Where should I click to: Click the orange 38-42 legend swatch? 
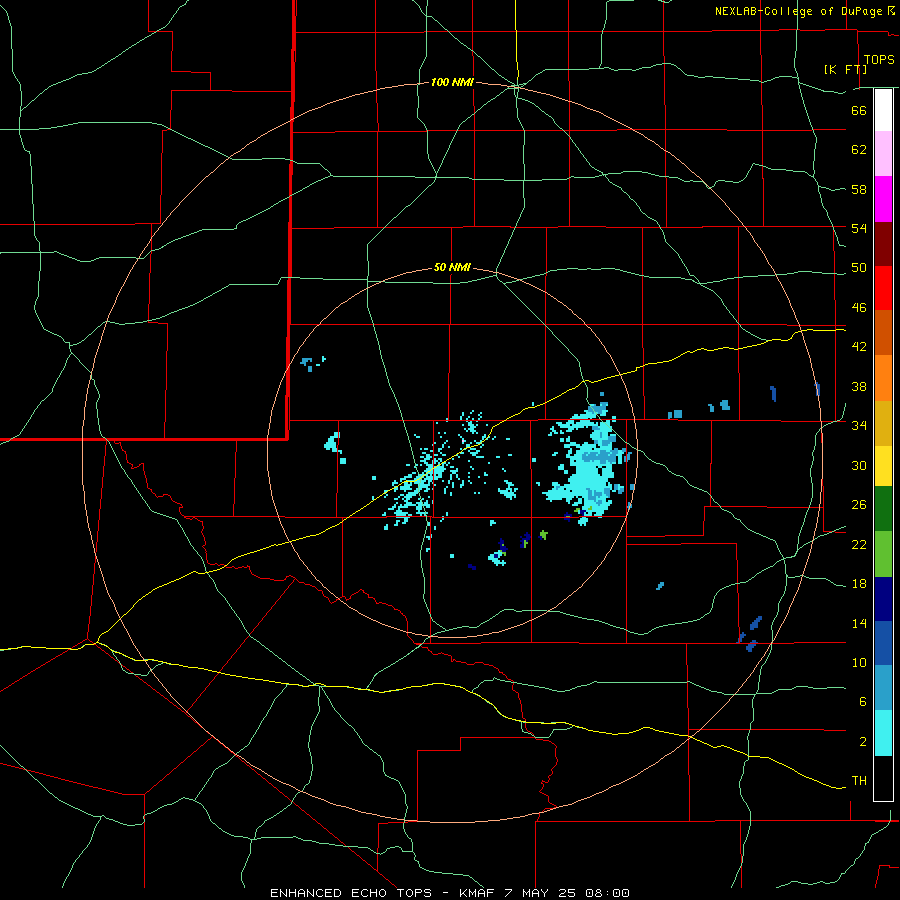point(883,378)
